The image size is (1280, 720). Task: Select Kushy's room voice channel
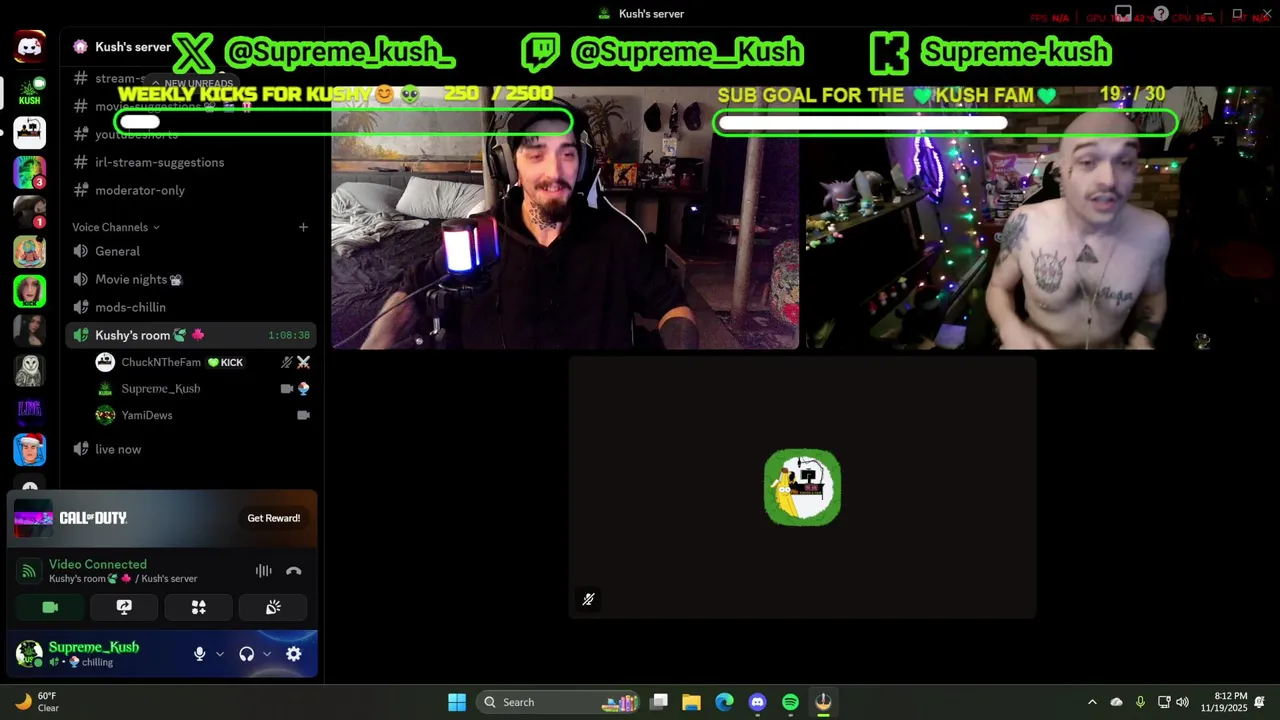pos(191,335)
